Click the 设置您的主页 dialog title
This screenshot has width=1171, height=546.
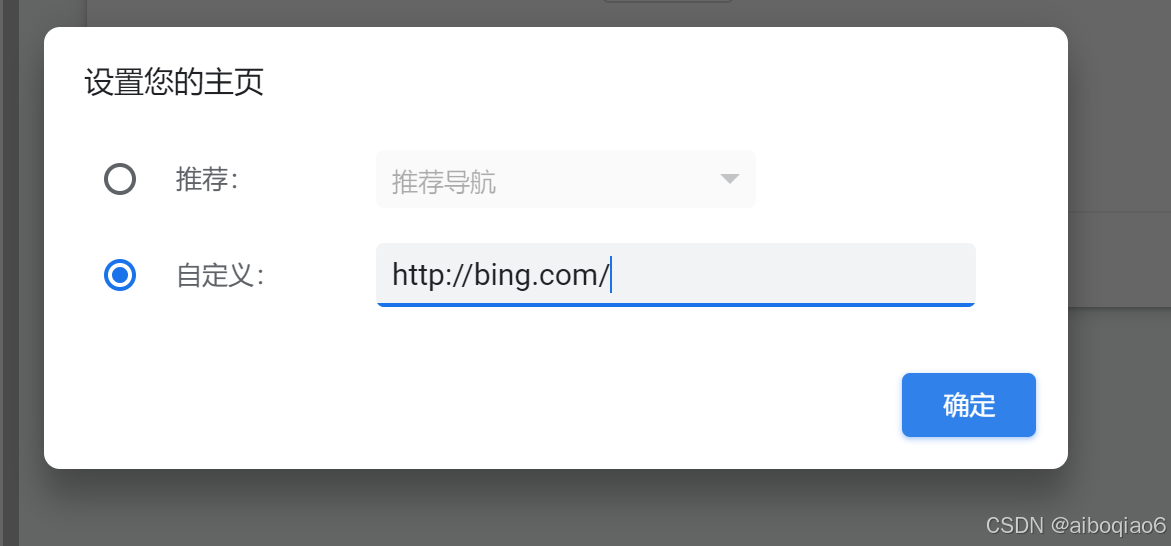pos(174,83)
